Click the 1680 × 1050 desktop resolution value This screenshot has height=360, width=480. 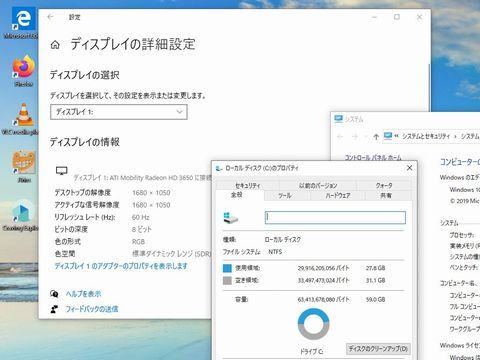[151, 193]
